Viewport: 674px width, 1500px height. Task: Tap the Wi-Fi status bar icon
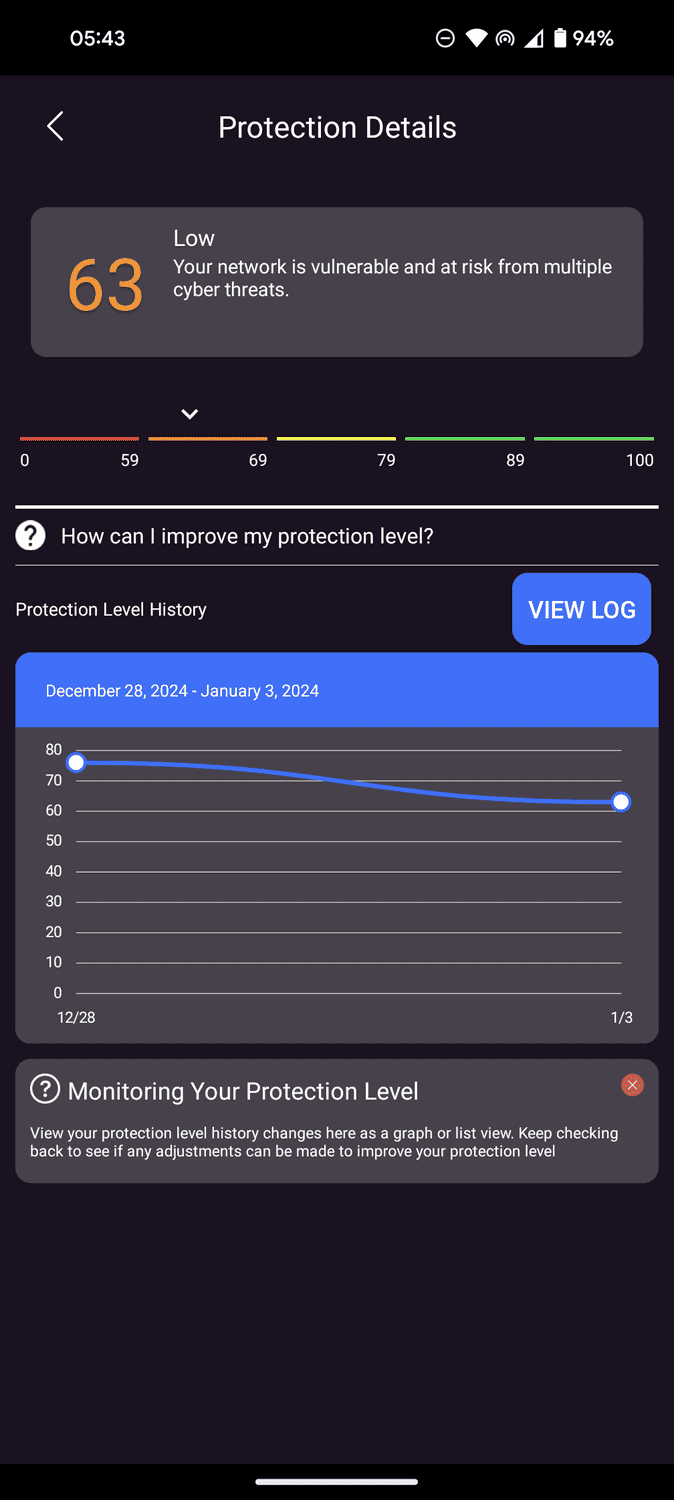477,39
